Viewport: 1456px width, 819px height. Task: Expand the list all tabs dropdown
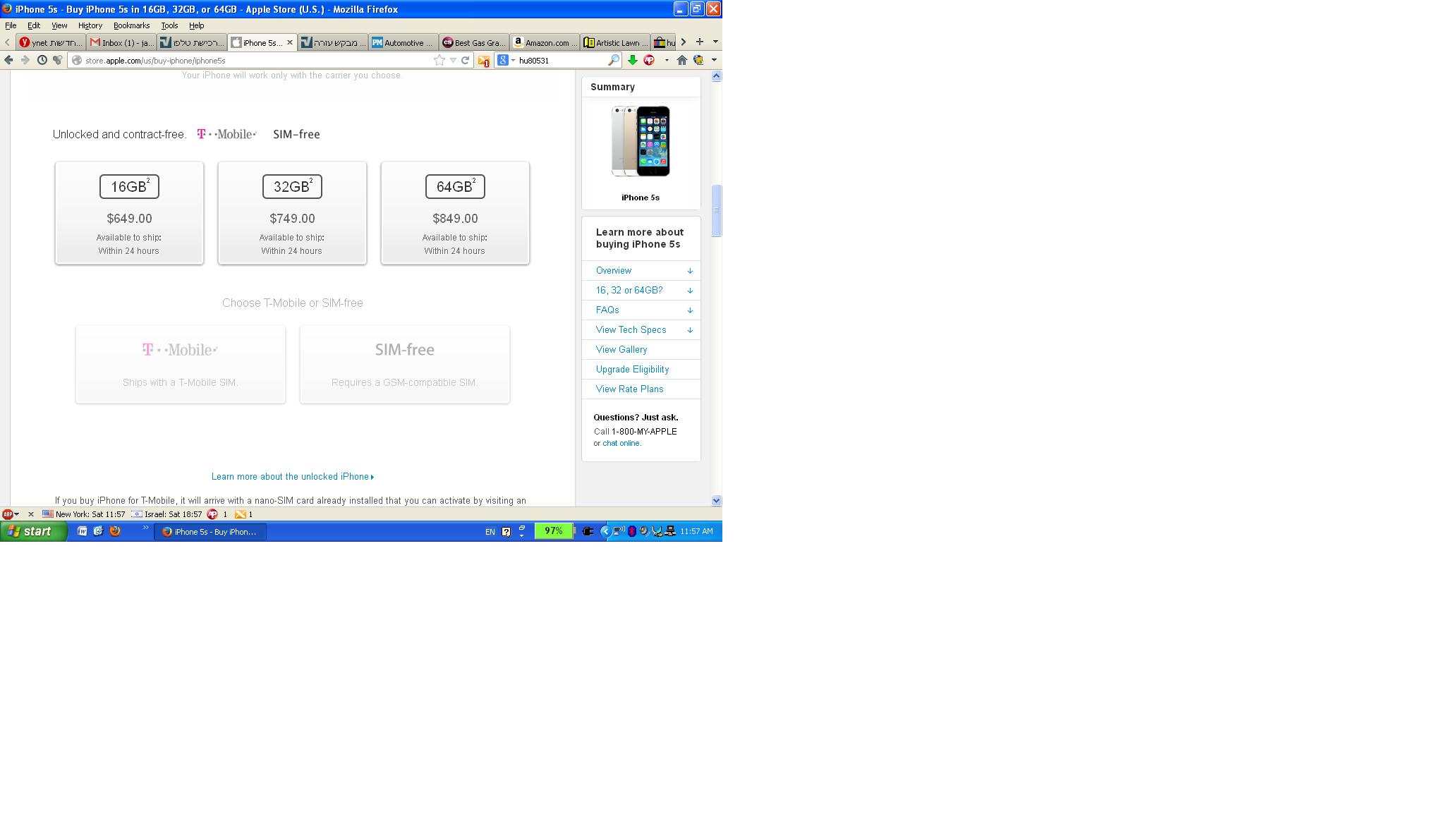click(x=715, y=42)
